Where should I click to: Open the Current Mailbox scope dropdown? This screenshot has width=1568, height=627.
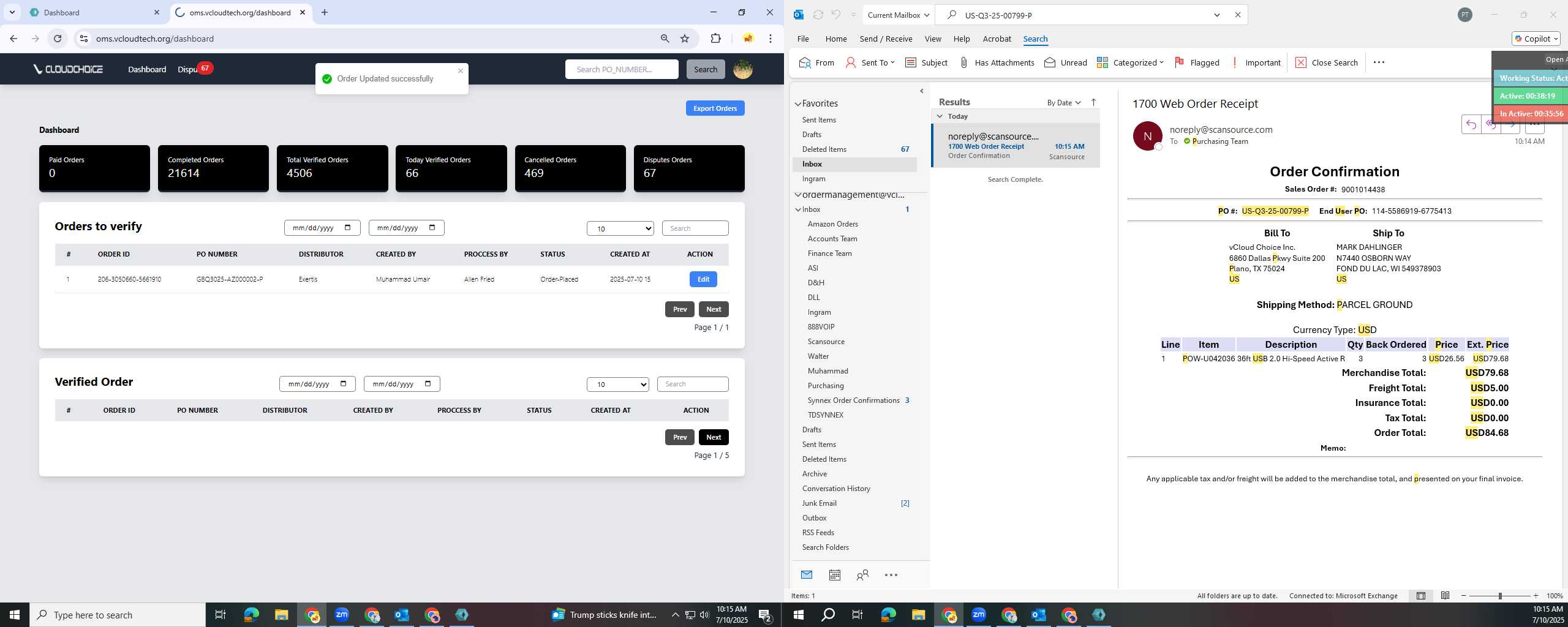(898, 15)
